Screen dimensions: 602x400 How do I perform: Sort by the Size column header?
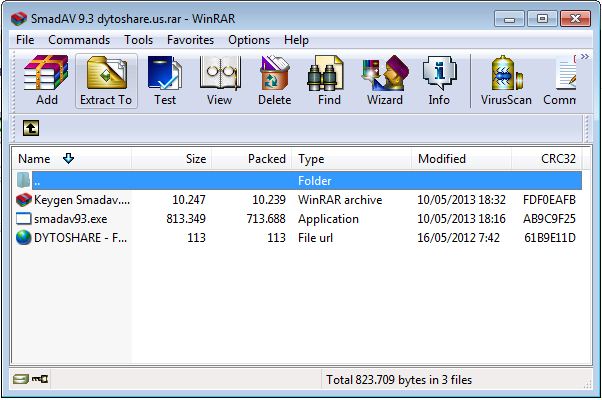pos(172,159)
